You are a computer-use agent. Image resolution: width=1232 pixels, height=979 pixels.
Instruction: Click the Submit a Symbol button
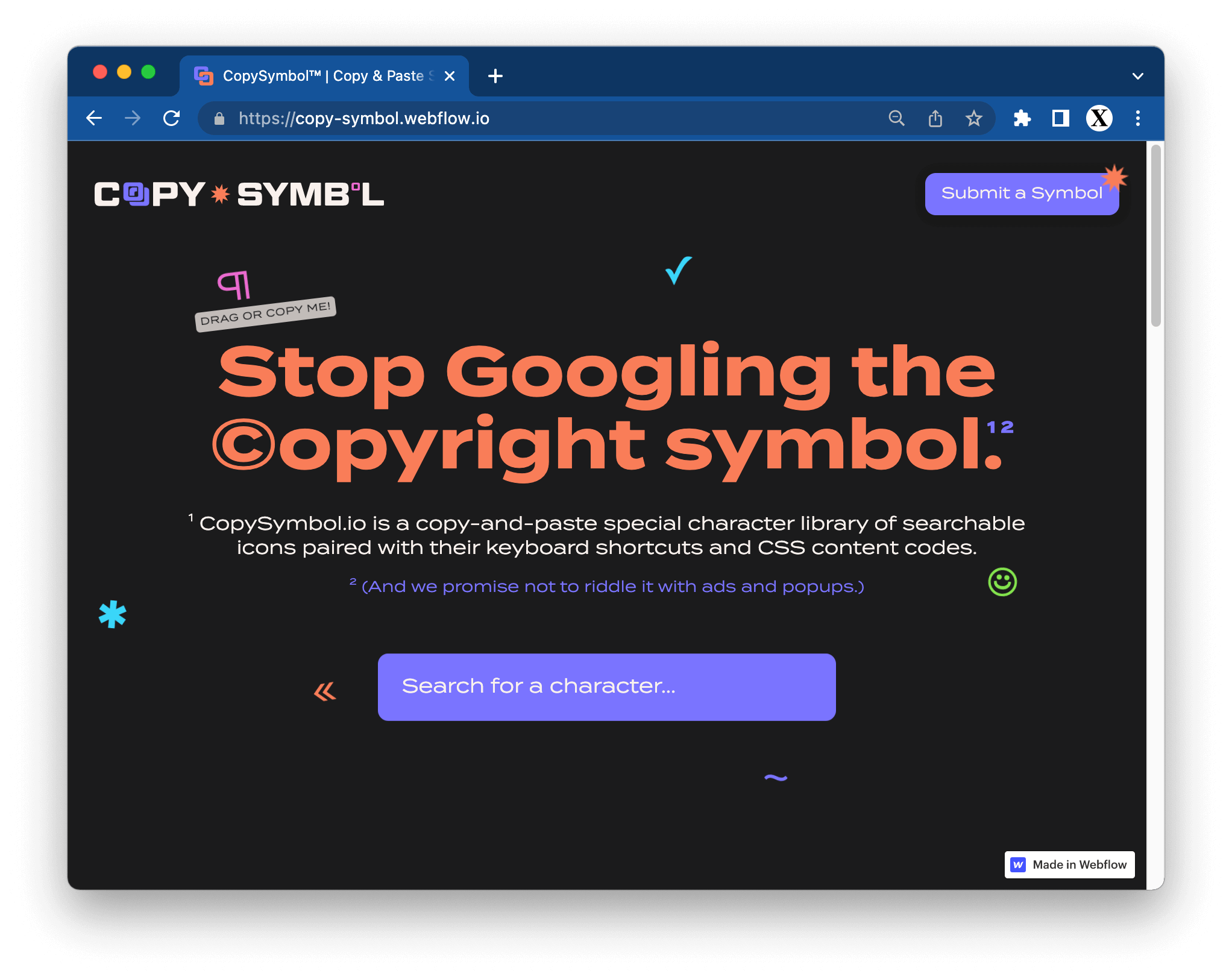click(1021, 194)
